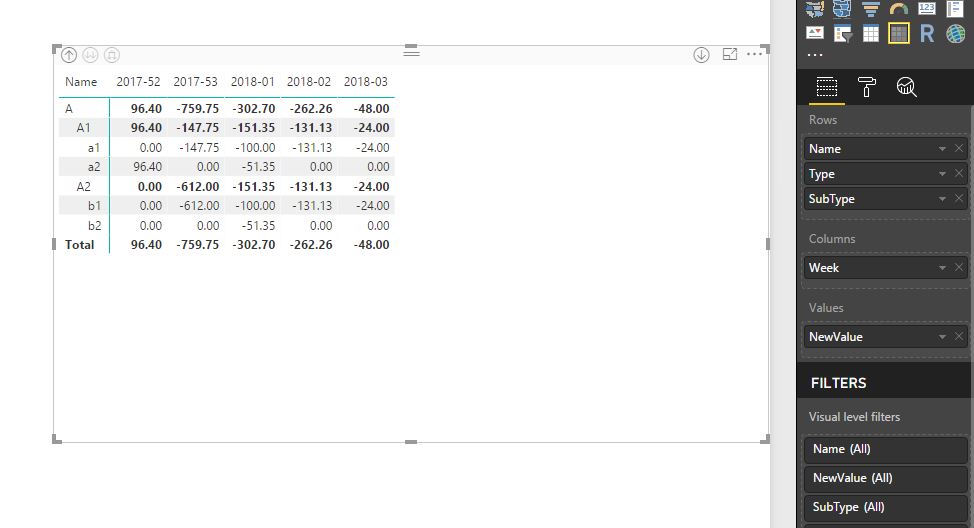Screen dimensions: 974x528
Task: Select row header A in matrix
Action: 69,109
